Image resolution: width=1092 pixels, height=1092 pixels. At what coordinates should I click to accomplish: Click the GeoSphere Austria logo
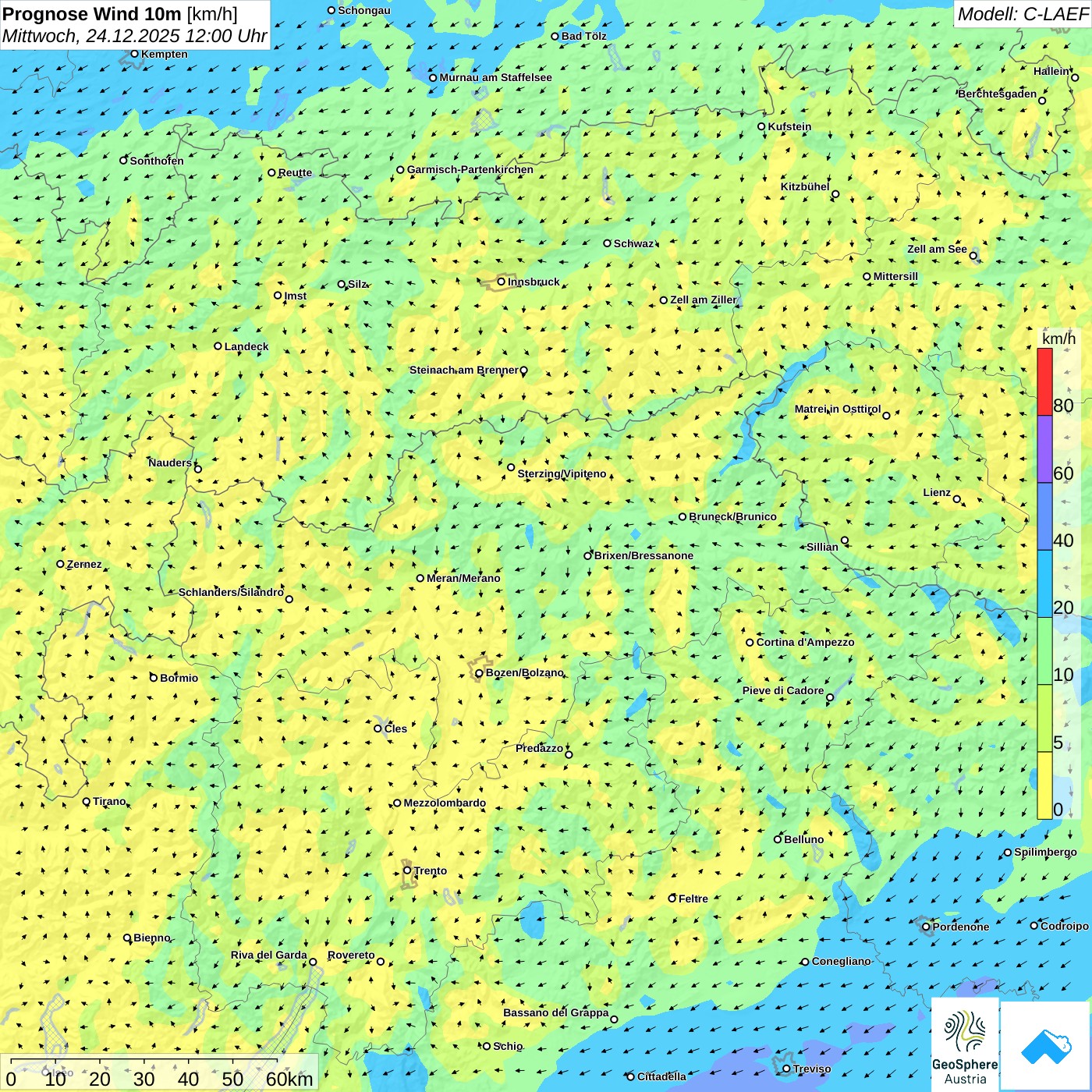point(965,1044)
